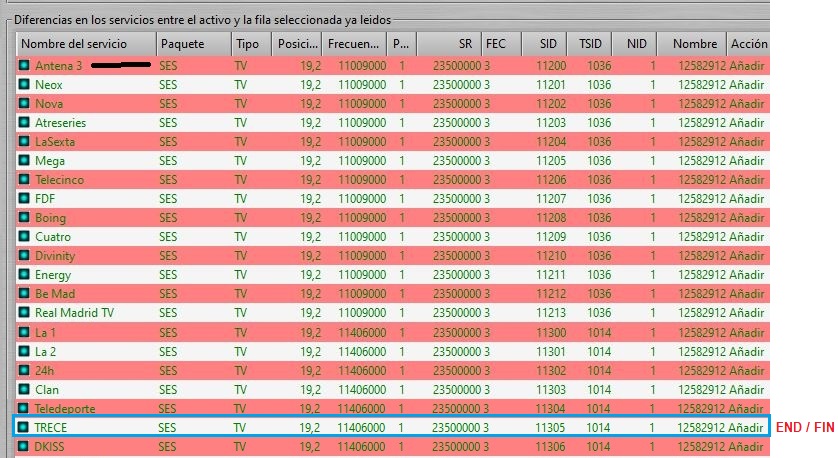This screenshot has height=458, width=838.
Task: Click the TV icon beside 24h
Action: (x=24, y=370)
